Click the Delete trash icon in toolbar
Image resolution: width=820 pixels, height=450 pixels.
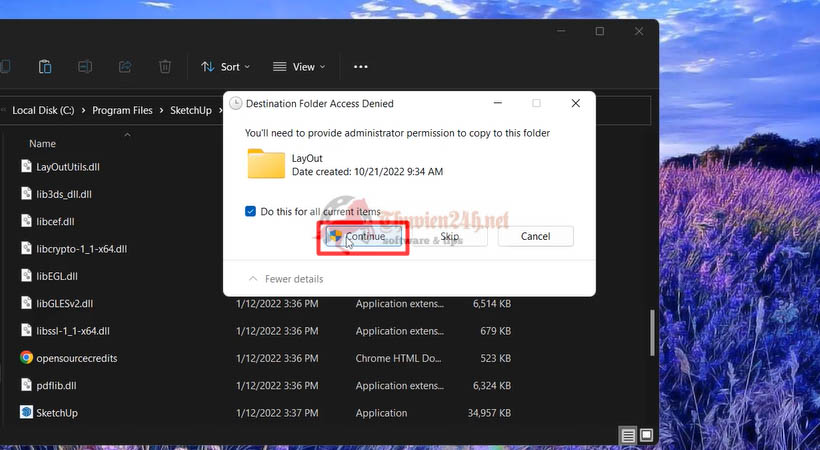tap(165, 66)
